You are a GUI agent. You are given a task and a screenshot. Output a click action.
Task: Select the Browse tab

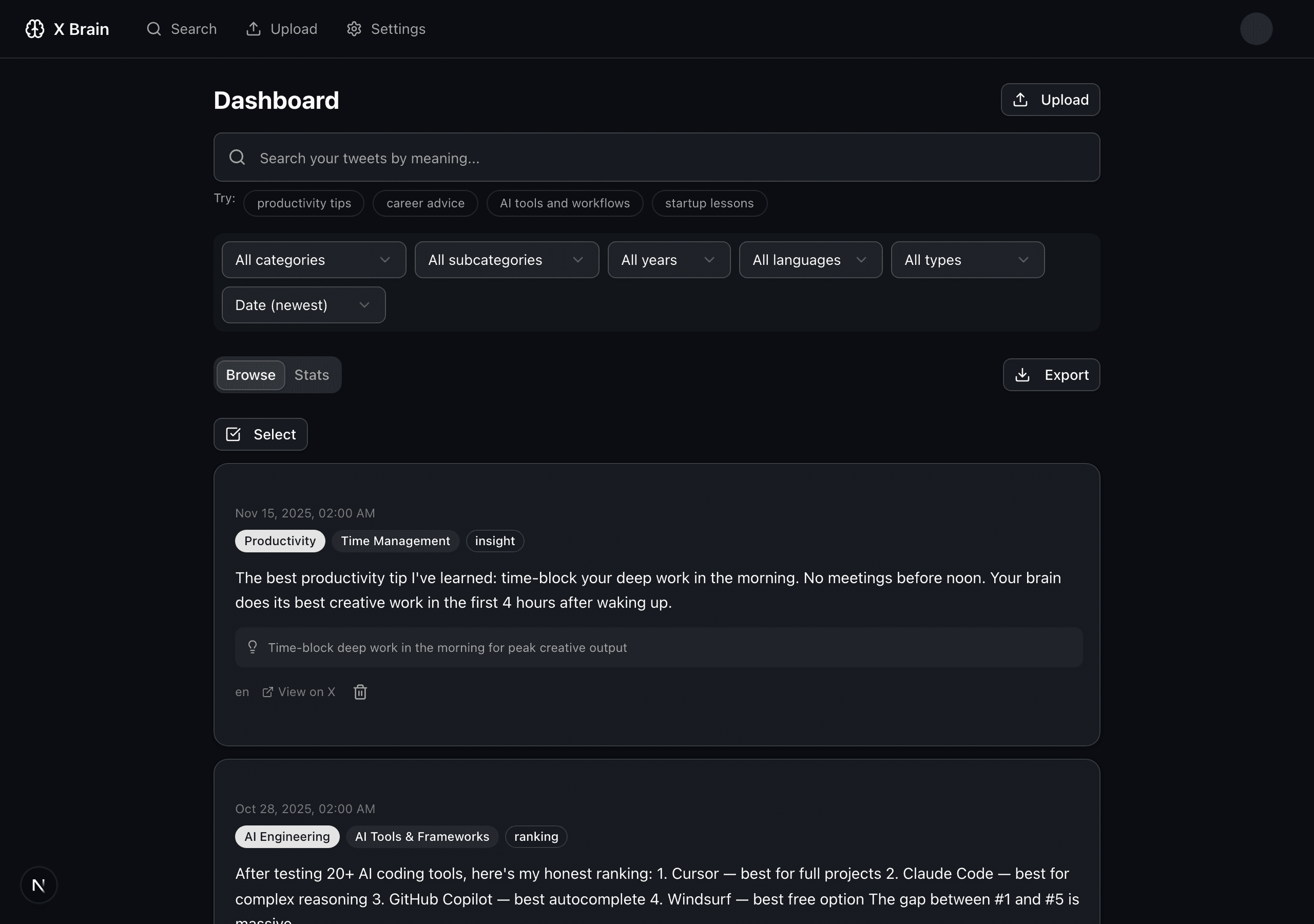(x=249, y=374)
